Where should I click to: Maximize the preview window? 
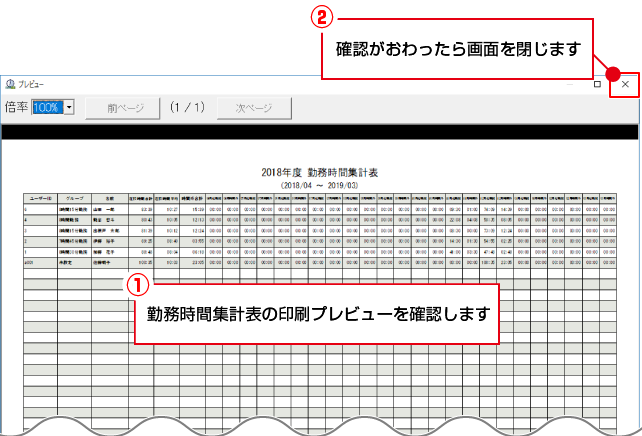pyautogui.click(x=597, y=85)
